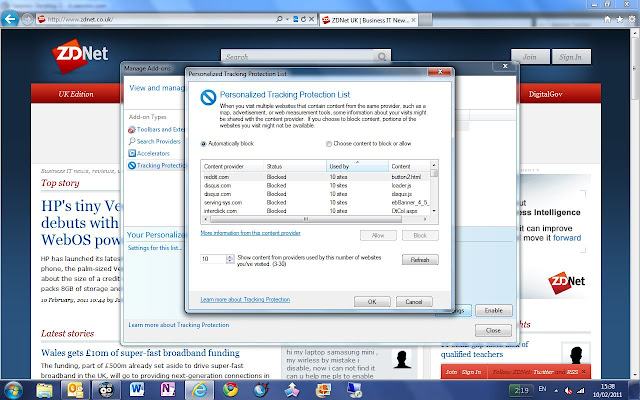Open the UK Edition menu item
This screenshot has height=400, width=640.
pyautogui.click(x=76, y=94)
